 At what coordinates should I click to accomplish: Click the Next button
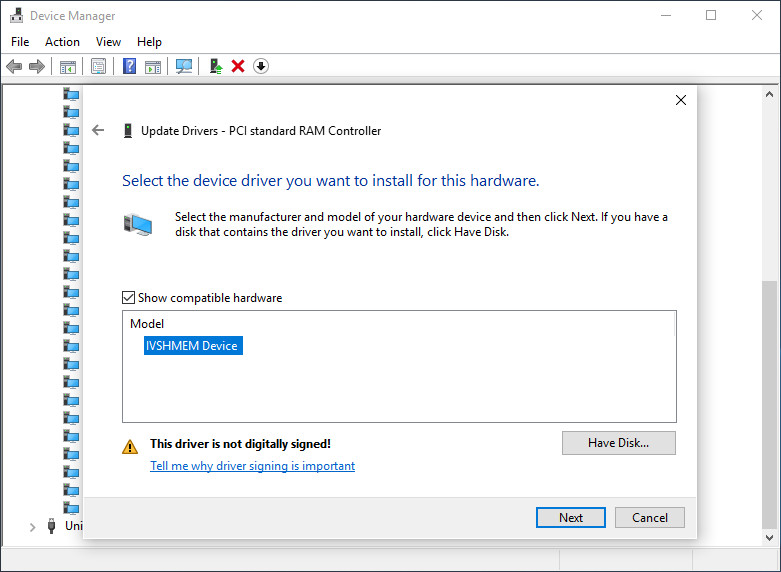click(x=571, y=518)
